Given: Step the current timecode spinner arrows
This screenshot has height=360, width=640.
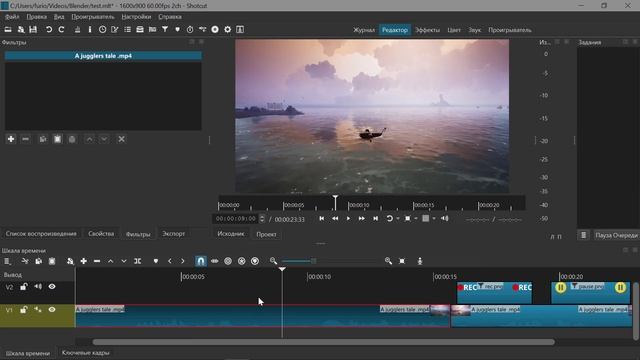Looking at the screenshot, I should [262, 219].
